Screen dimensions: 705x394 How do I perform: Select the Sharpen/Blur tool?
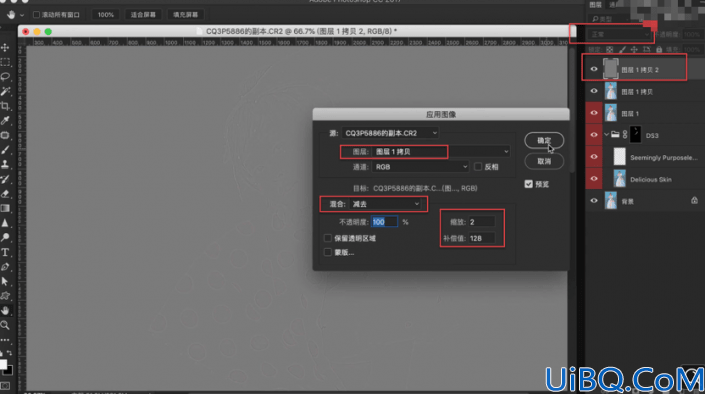(5, 223)
